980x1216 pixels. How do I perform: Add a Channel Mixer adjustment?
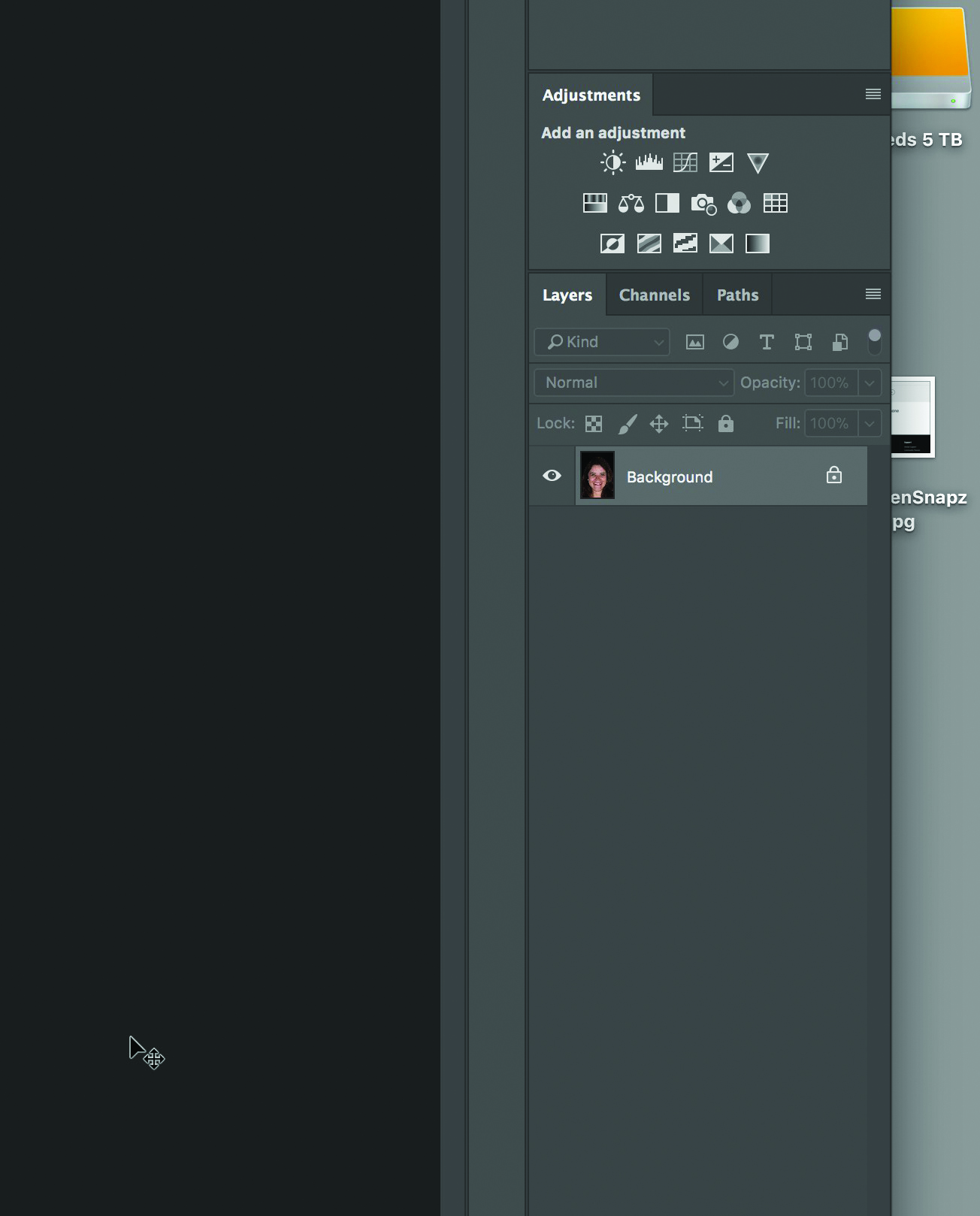coord(739,203)
